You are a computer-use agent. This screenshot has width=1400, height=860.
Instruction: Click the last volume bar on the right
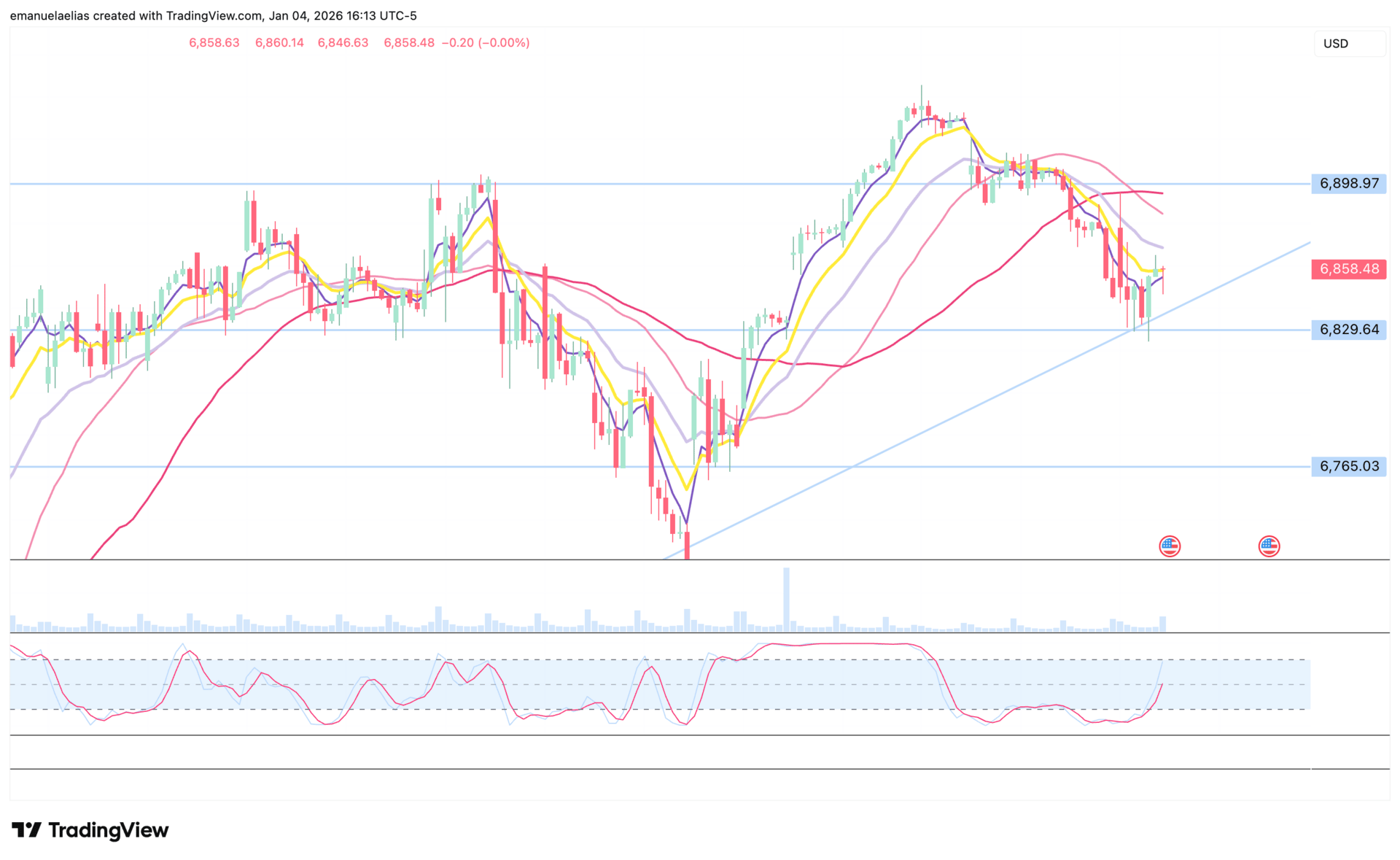pyautogui.click(x=1162, y=624)
